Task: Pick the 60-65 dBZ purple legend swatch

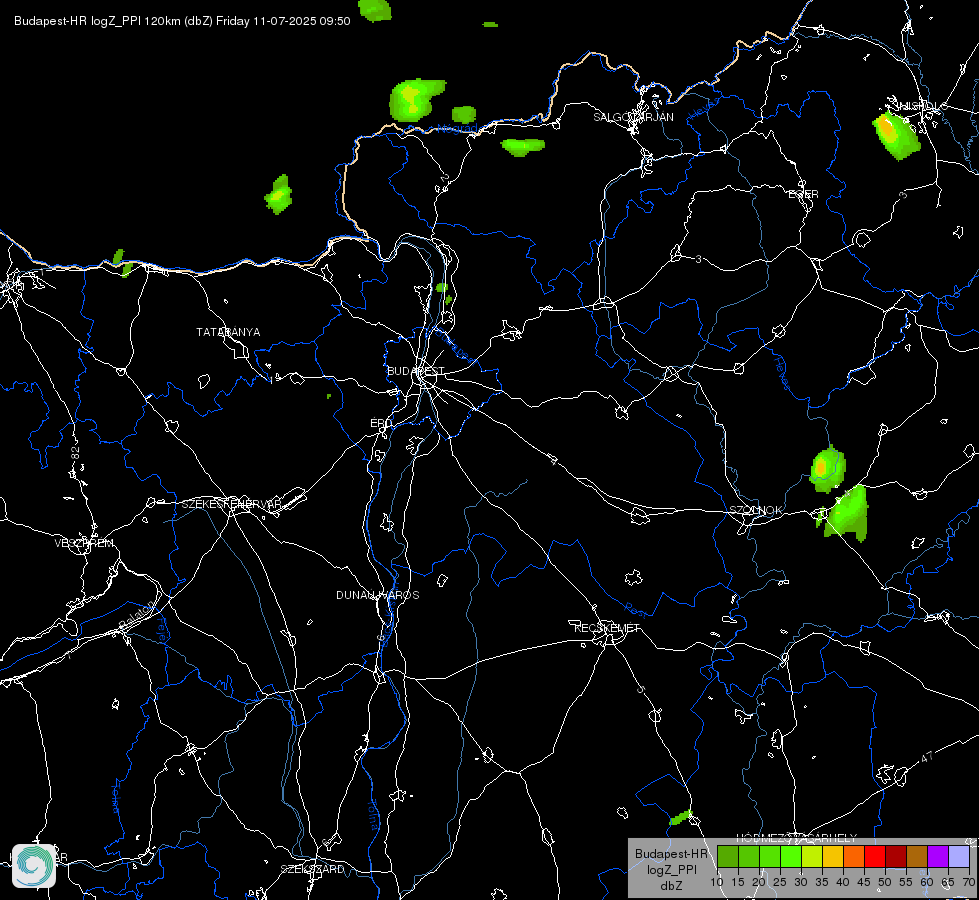Action: [x=938, y=856]
